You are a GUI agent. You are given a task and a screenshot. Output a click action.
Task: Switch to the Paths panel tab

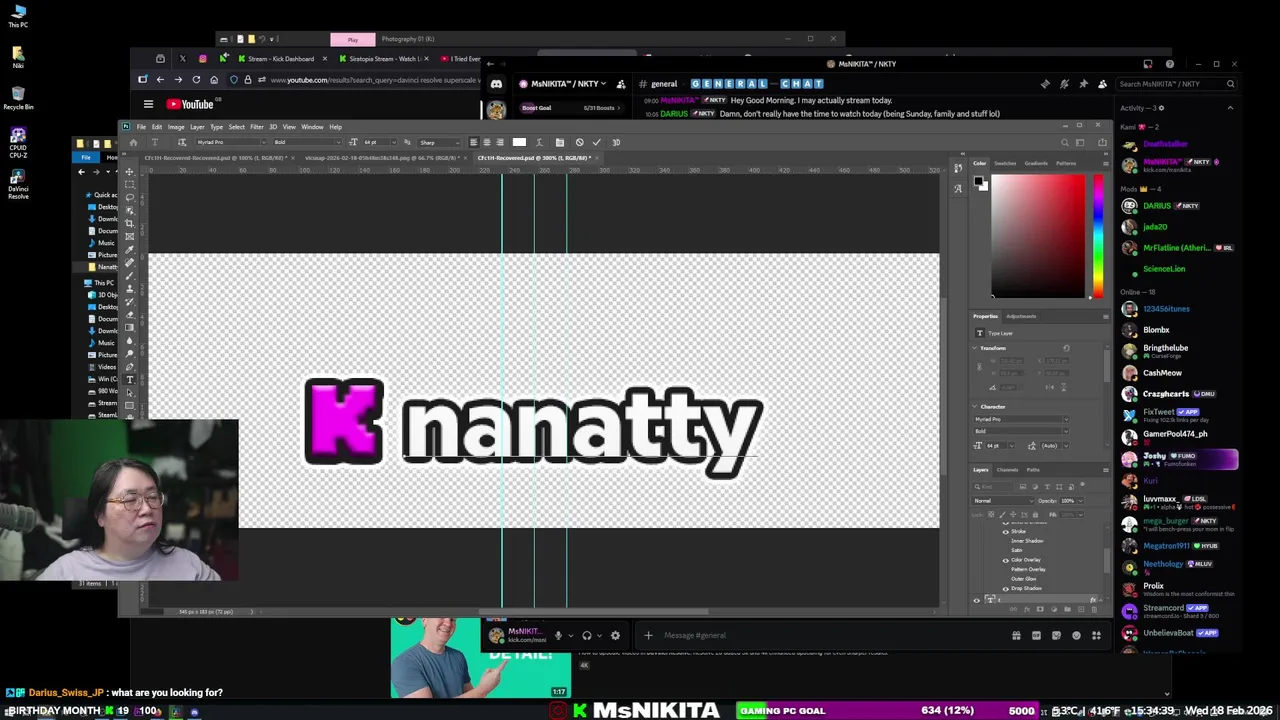point(1033,470)
